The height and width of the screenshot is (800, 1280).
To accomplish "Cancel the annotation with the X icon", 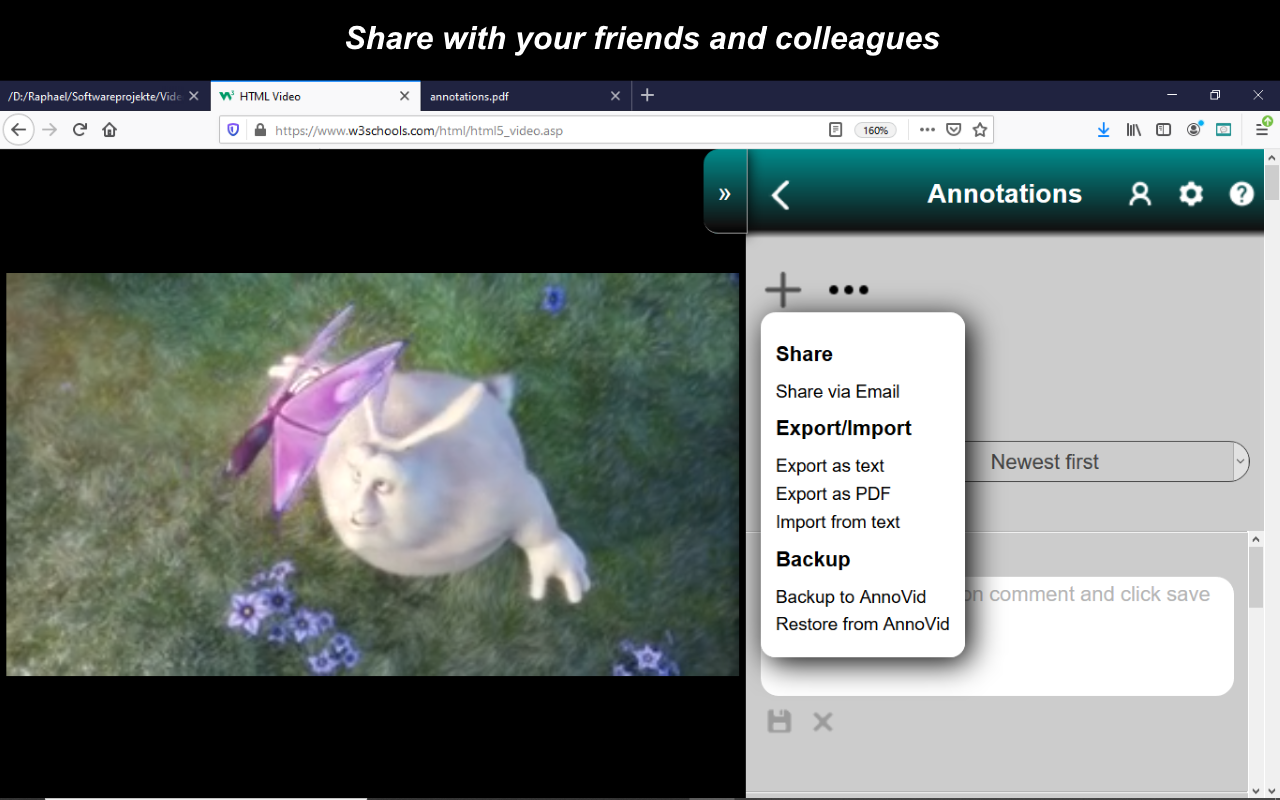I will click(x=823, y=721).
